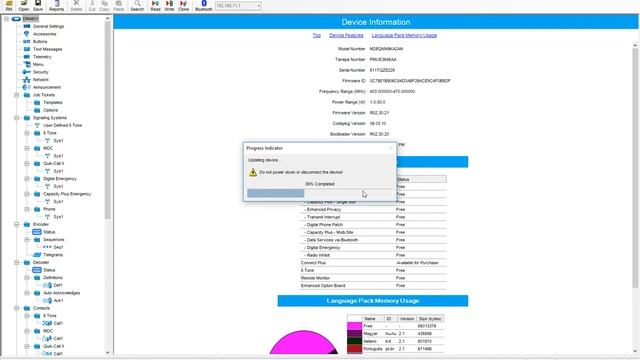The width and height of the screenshot is (640, 360).
Task: Collapse the Decoder node
Action: click(x=17, y=262)
